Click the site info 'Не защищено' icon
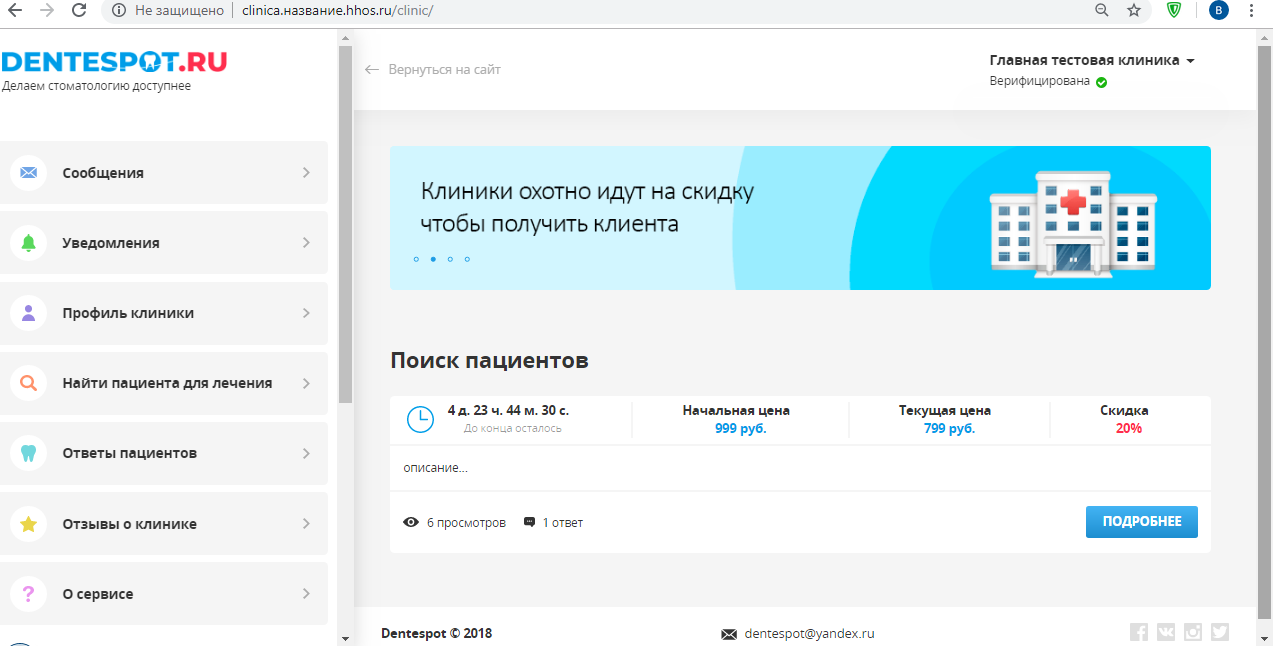The image size is (1273, 646). (119, 10)
